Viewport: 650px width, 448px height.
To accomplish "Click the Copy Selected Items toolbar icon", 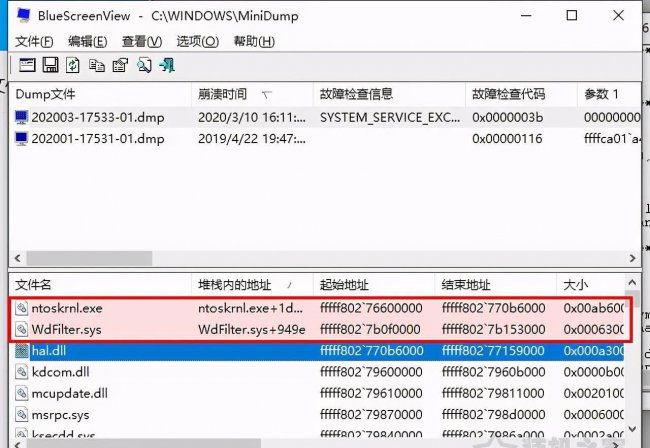I will click(97, 65).
